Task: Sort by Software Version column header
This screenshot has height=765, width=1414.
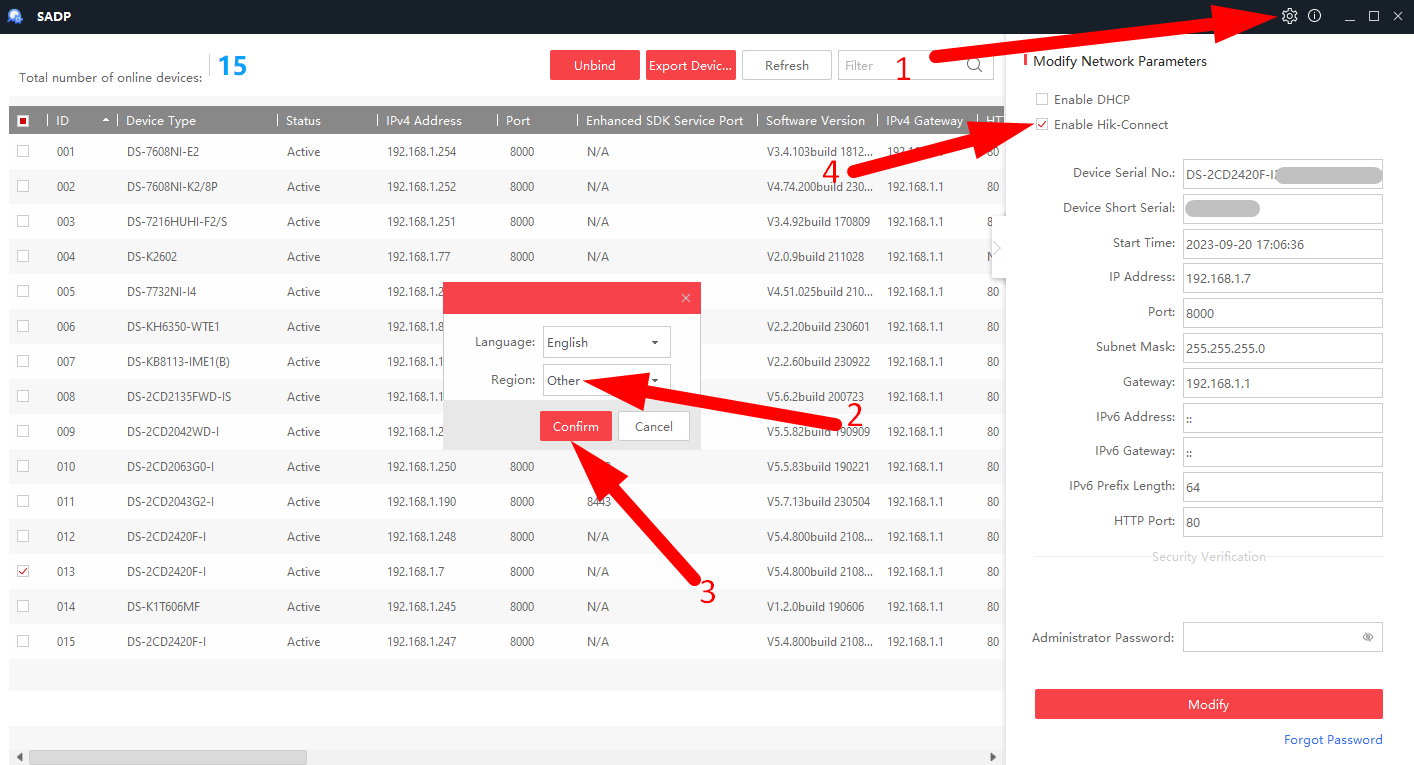Action: coord(815,121)
